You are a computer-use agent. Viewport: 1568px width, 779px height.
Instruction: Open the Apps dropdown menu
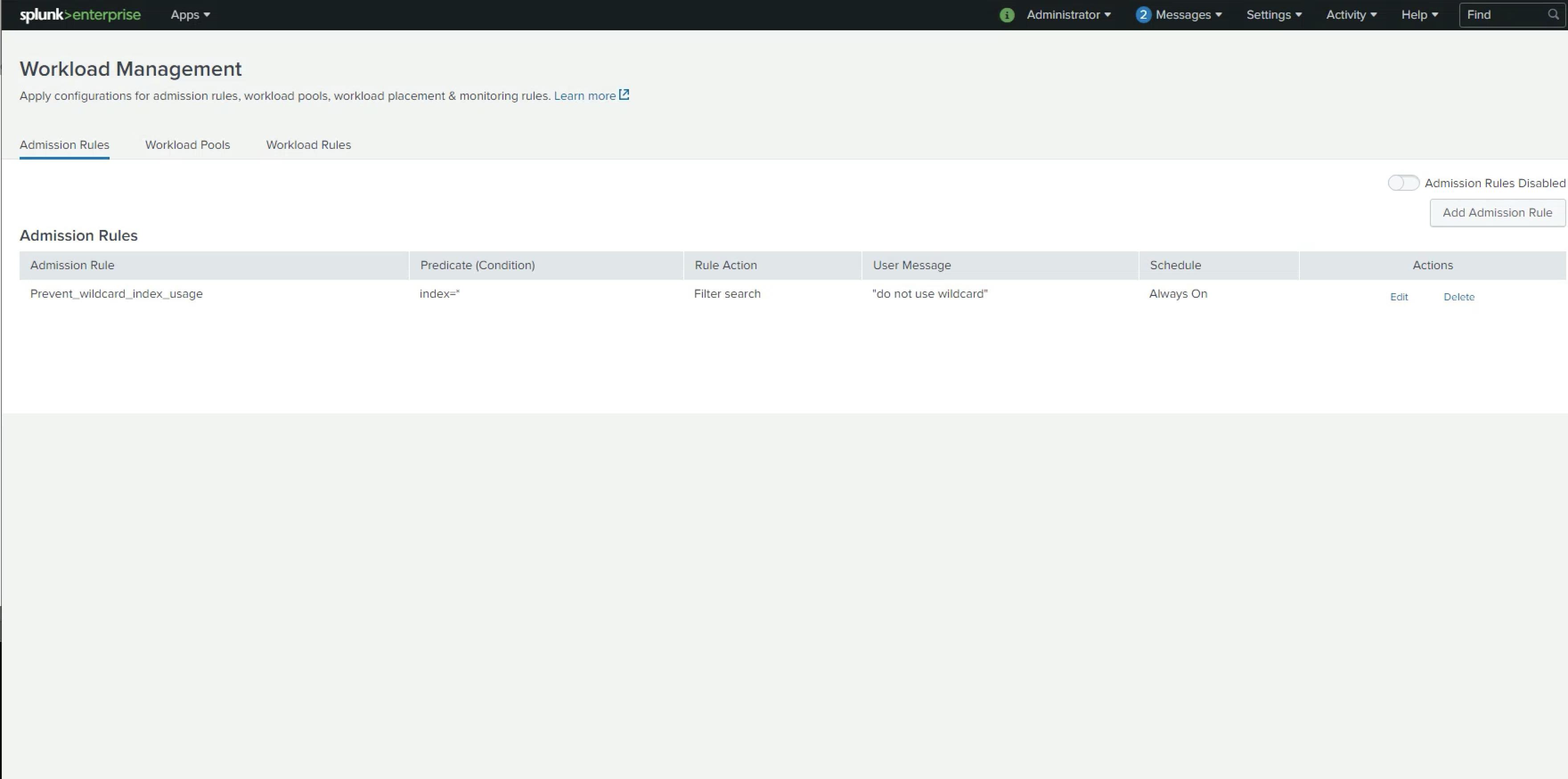tap(190, 15)
